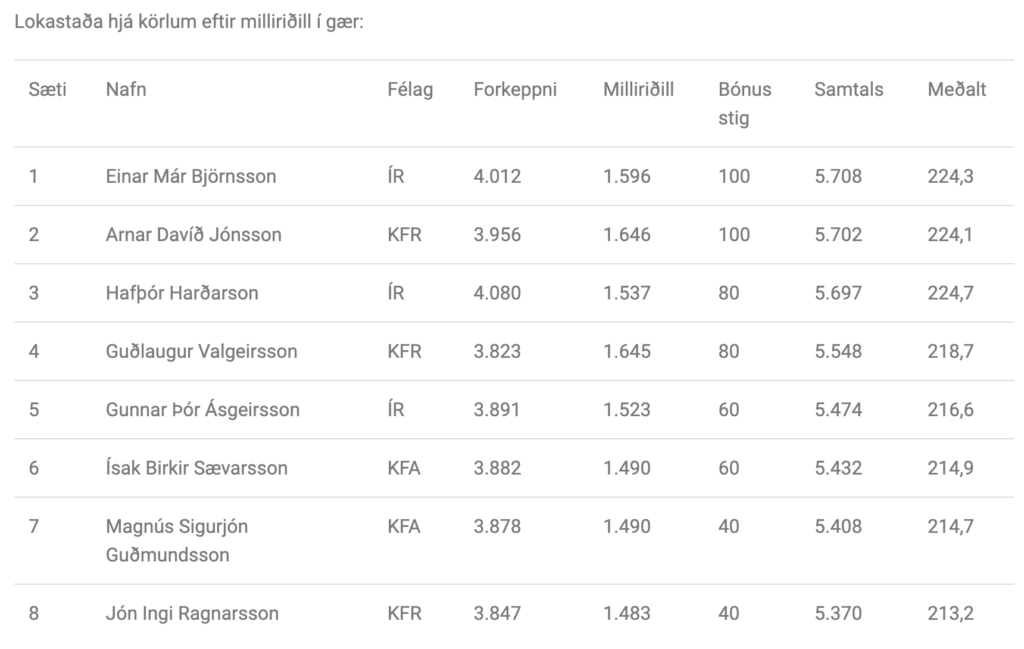This screenshot has width=1024, height=649.
Task: Click the Félag column header
Action: click(410, 90)
